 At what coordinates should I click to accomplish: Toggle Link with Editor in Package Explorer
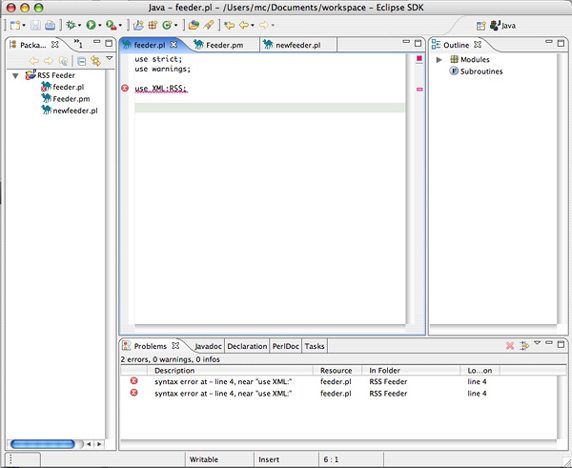tap(96, 61)
